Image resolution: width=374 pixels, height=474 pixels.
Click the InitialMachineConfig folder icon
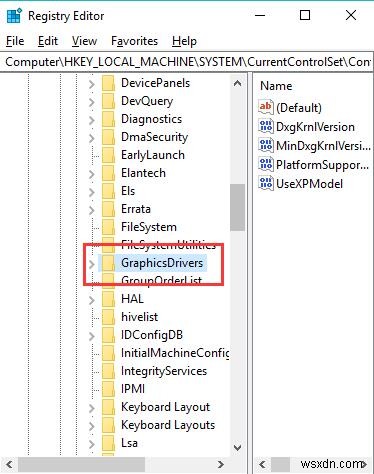point(108,353)
